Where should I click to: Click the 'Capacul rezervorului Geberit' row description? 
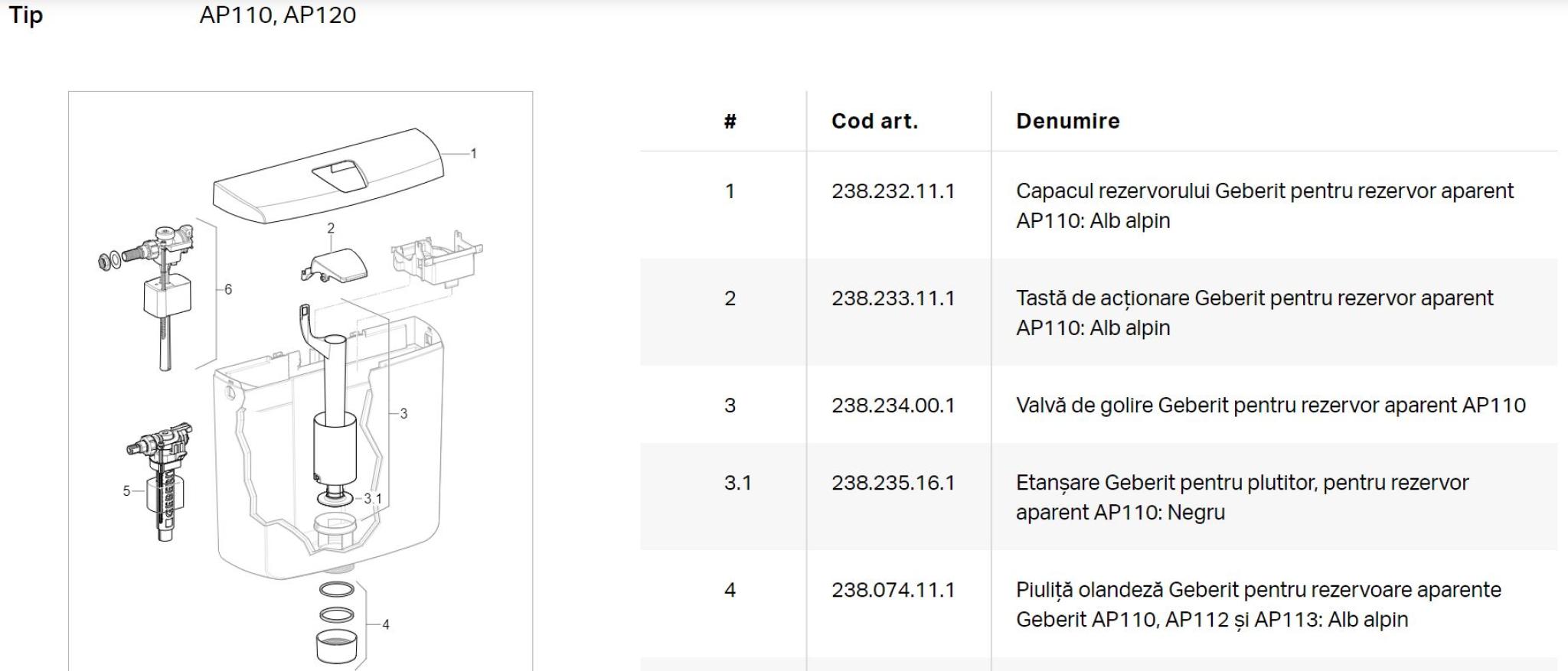tap(1264, 206)
